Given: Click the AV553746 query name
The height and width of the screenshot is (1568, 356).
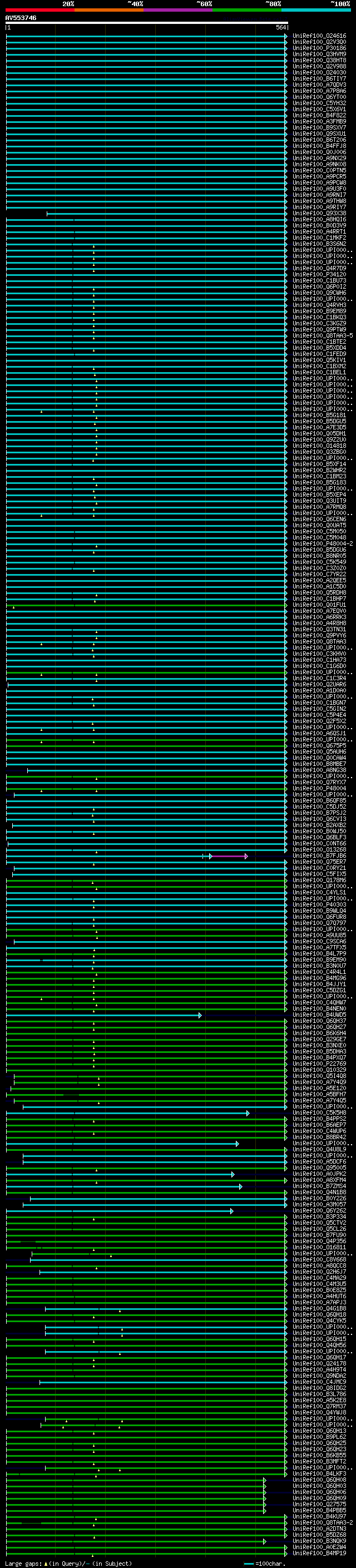Looking at the screenshot, I should click(21, 18).
